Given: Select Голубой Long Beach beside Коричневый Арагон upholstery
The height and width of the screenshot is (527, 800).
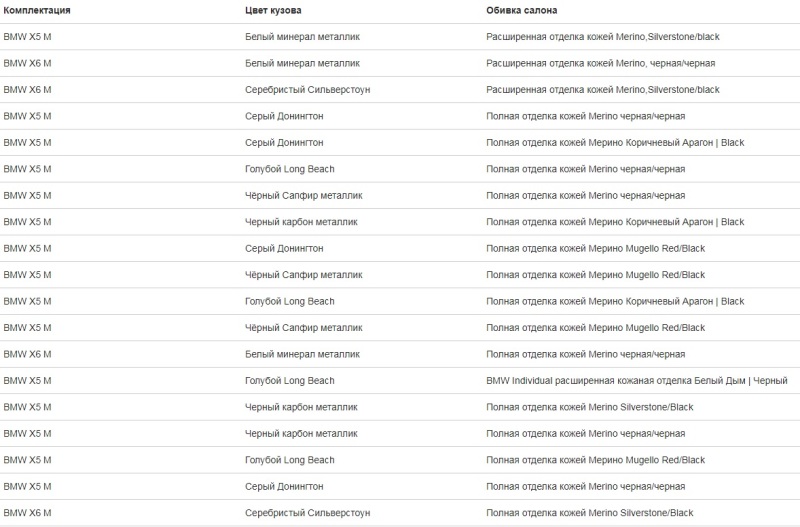Looking at the screenshot, I should click(x=290, y=302).
